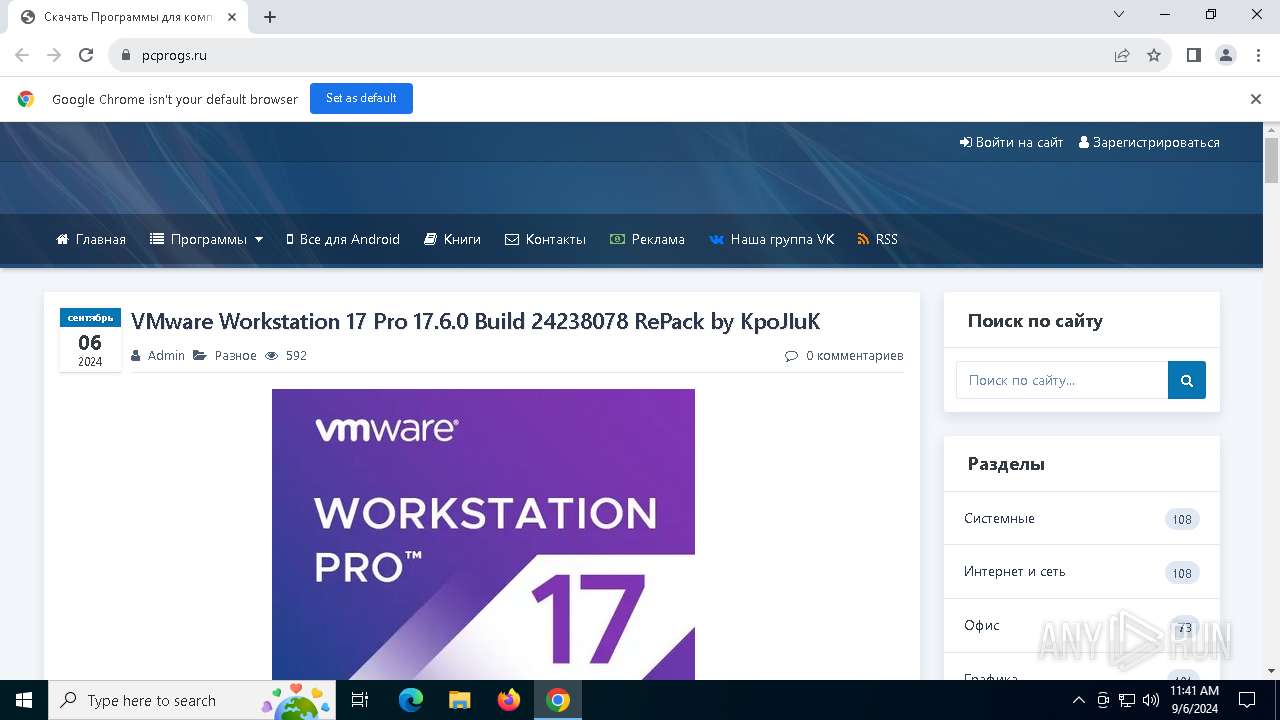This screenshot has height=720, width=1280.
Task: Open the notification center icon
Action: coord(1247,700)
